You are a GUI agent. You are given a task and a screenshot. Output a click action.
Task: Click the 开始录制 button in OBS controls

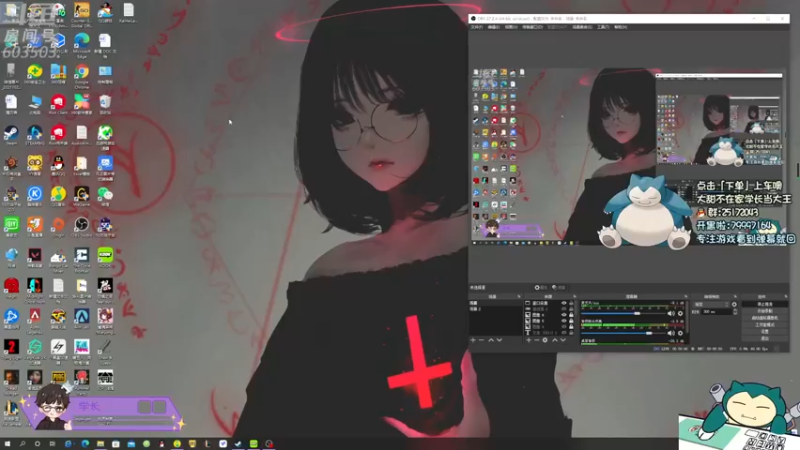765,311
